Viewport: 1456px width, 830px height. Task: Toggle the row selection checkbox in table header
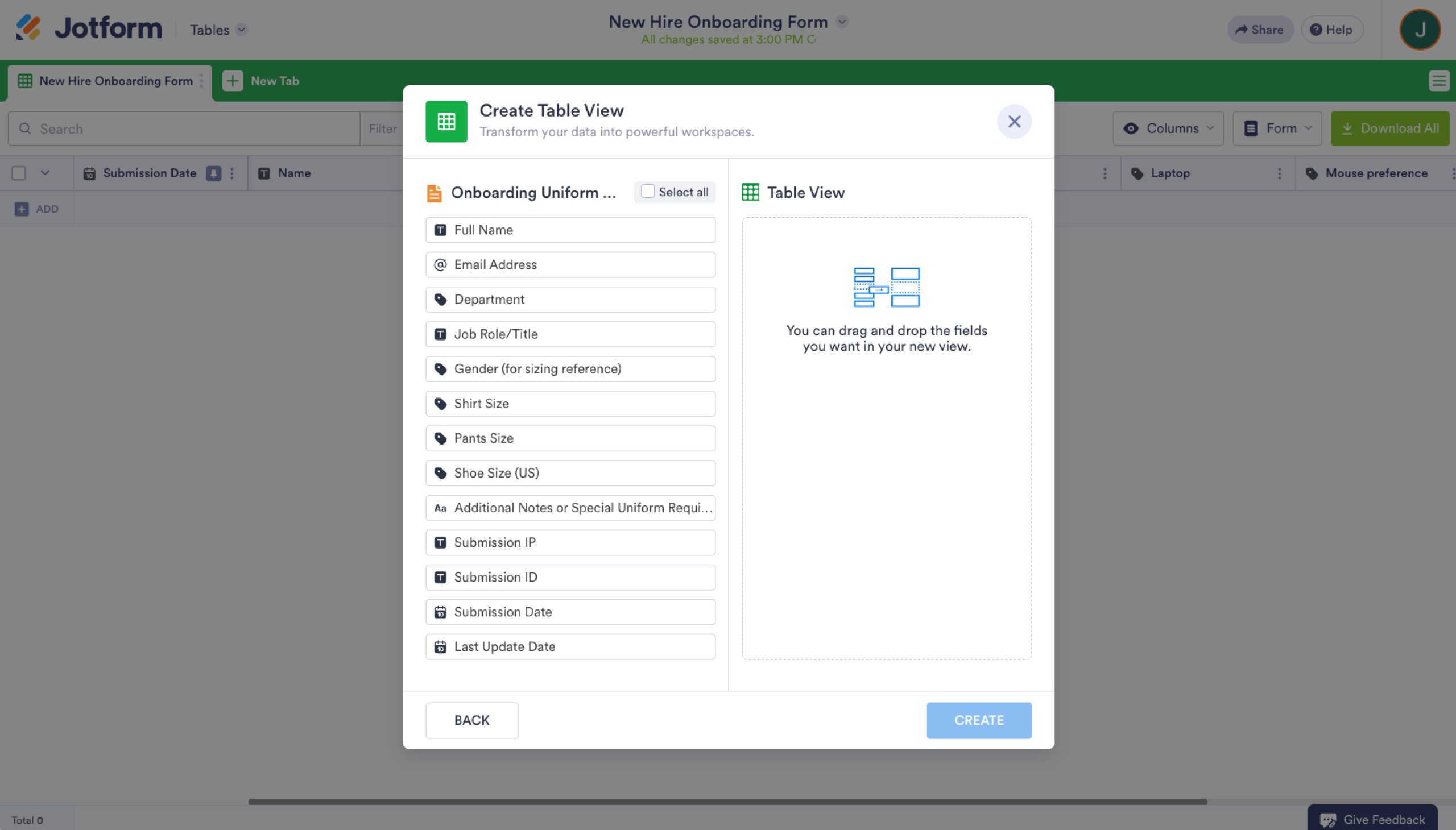pos(19,172)
